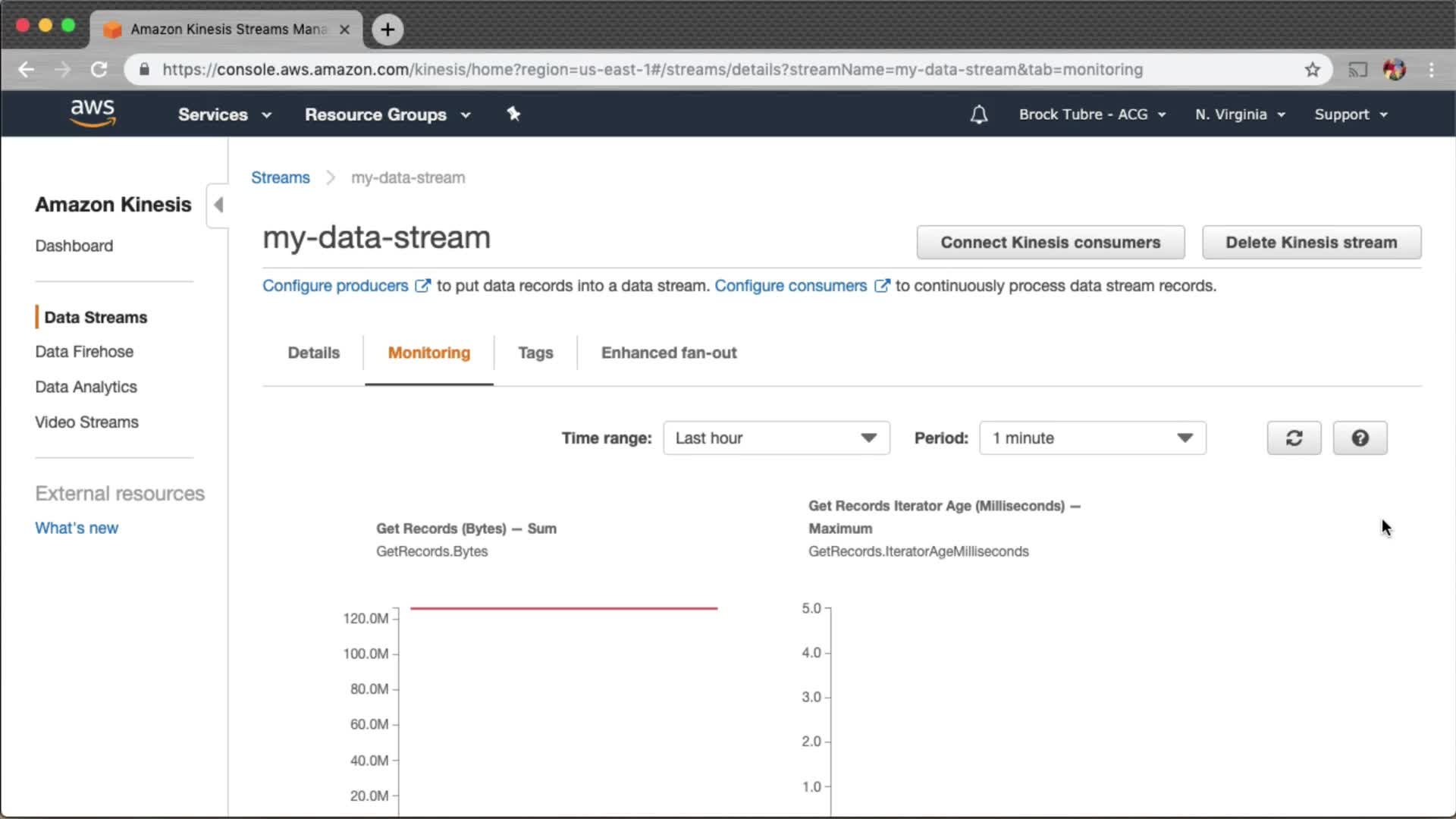Click Connect Kinesis consumers button
Image resolution: width=1456 pixels, height=819 pixels.
1050,243
